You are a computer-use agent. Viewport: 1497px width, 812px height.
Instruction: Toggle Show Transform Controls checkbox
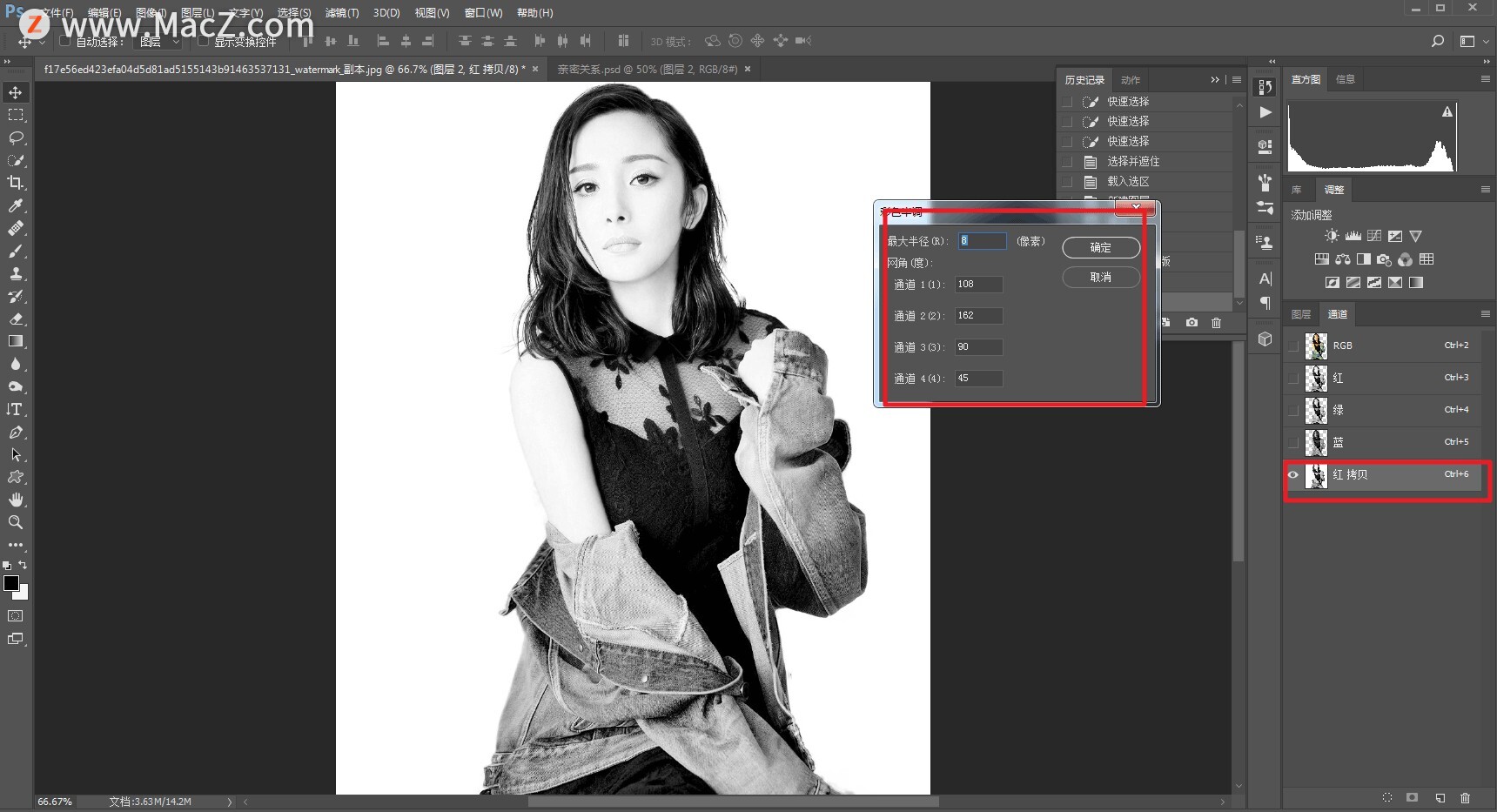point(203,41)
